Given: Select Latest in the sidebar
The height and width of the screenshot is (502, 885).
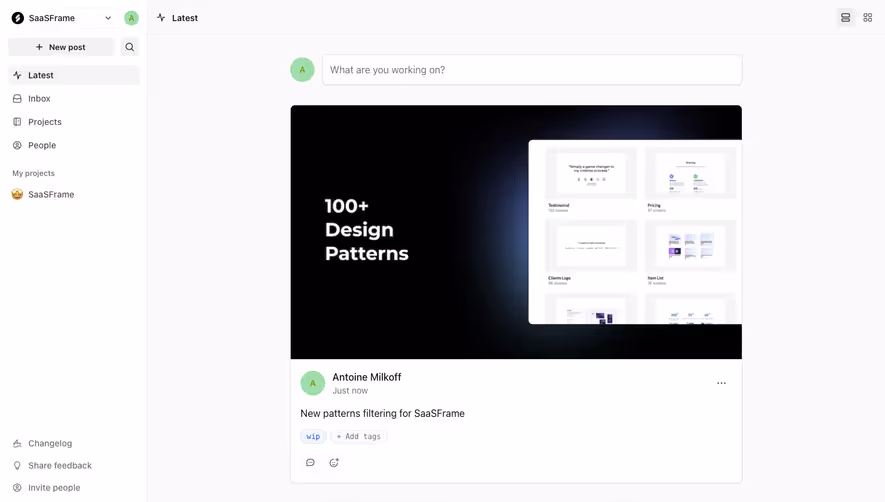Looking at the screenshot, I should (x=74, y=75).
